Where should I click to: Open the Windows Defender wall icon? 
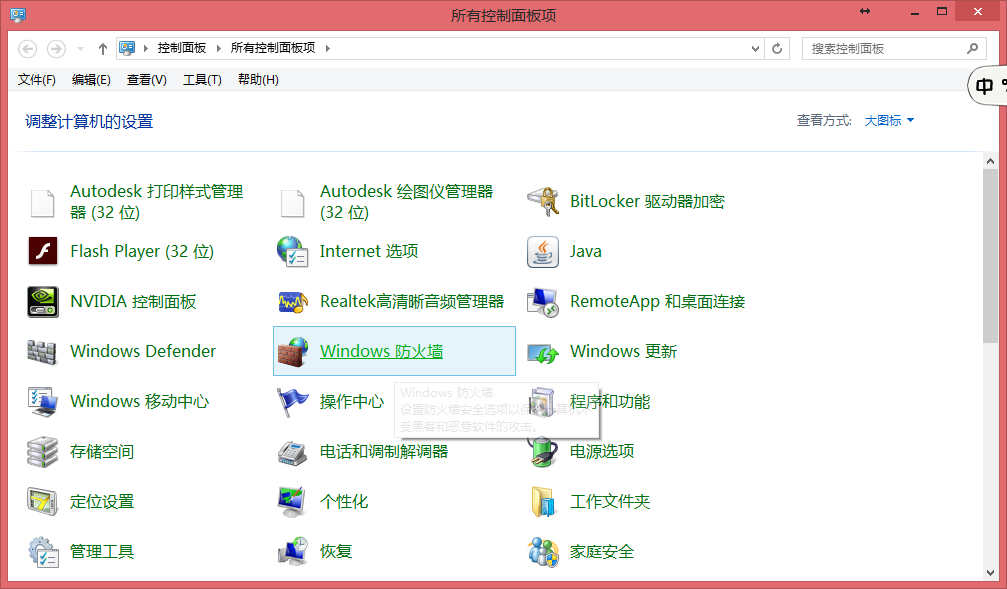point(42,351)
